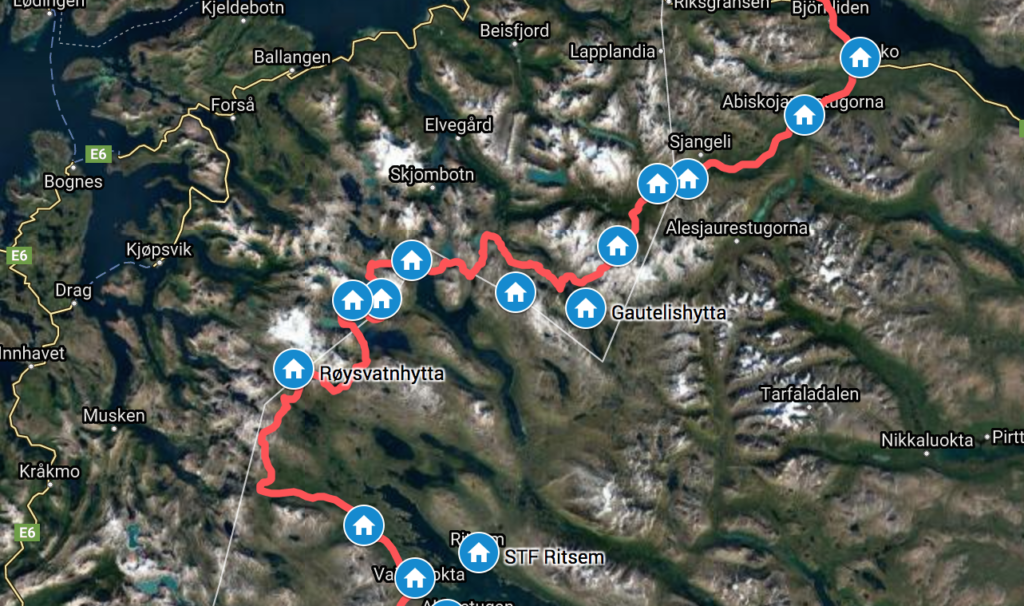Select the hut marker at Abisko by the lake
Screen dimensions: 1024x606
point(860,57)
